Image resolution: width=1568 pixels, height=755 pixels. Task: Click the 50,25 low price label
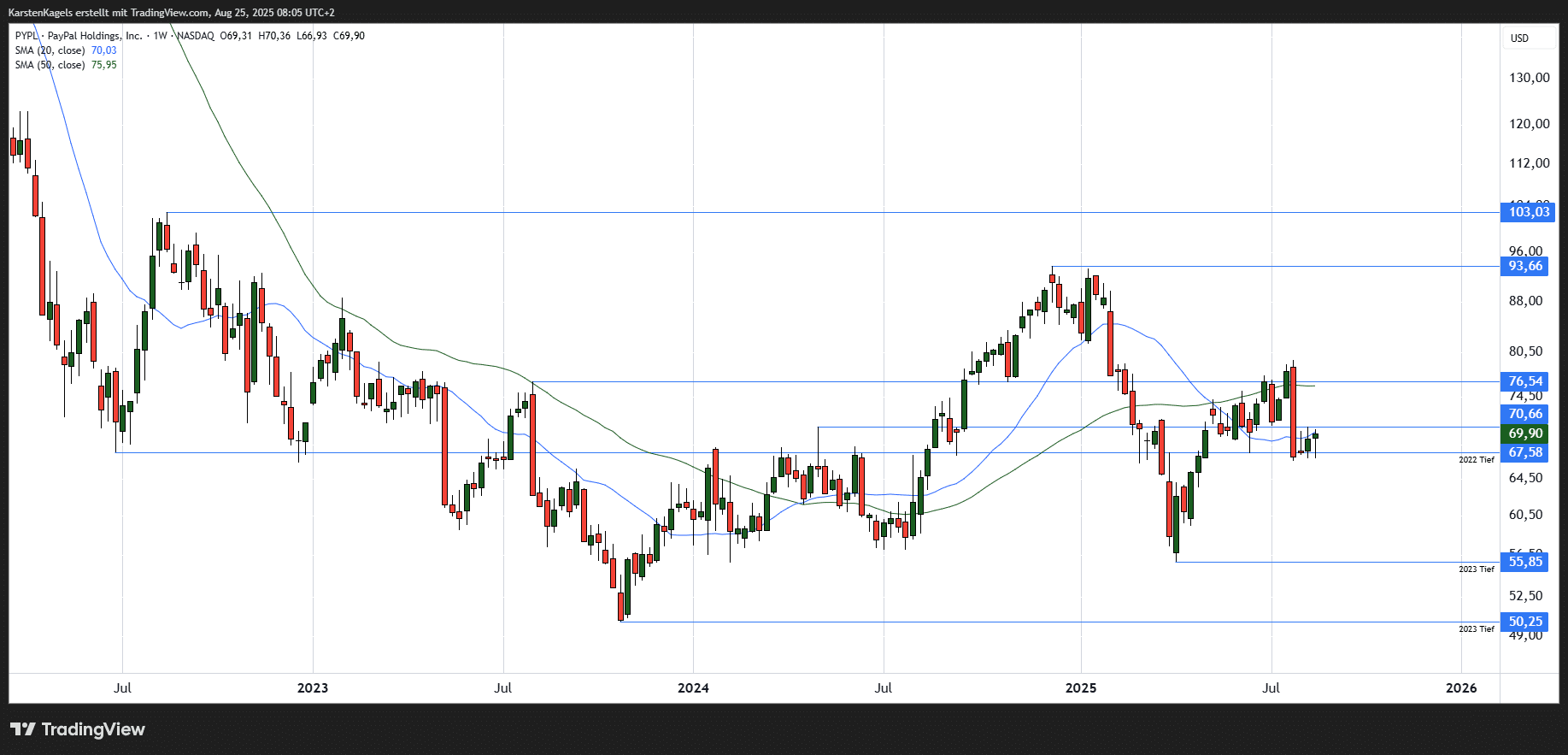[1526, 622]
